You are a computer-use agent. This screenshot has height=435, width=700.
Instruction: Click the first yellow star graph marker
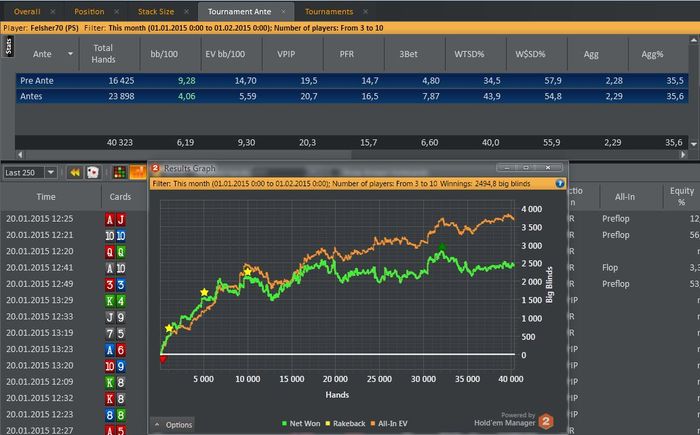[x=169, y=328]
